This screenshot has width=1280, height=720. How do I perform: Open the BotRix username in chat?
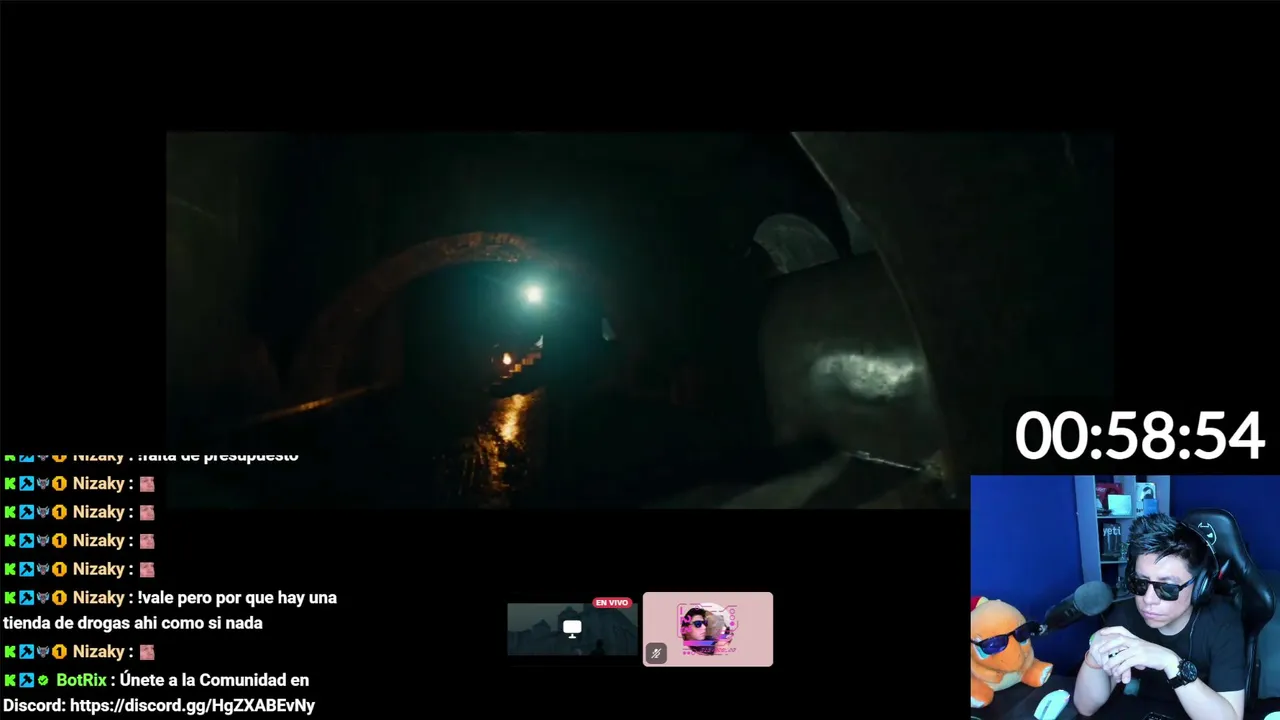pyautogui.click(x=81, y=680)
